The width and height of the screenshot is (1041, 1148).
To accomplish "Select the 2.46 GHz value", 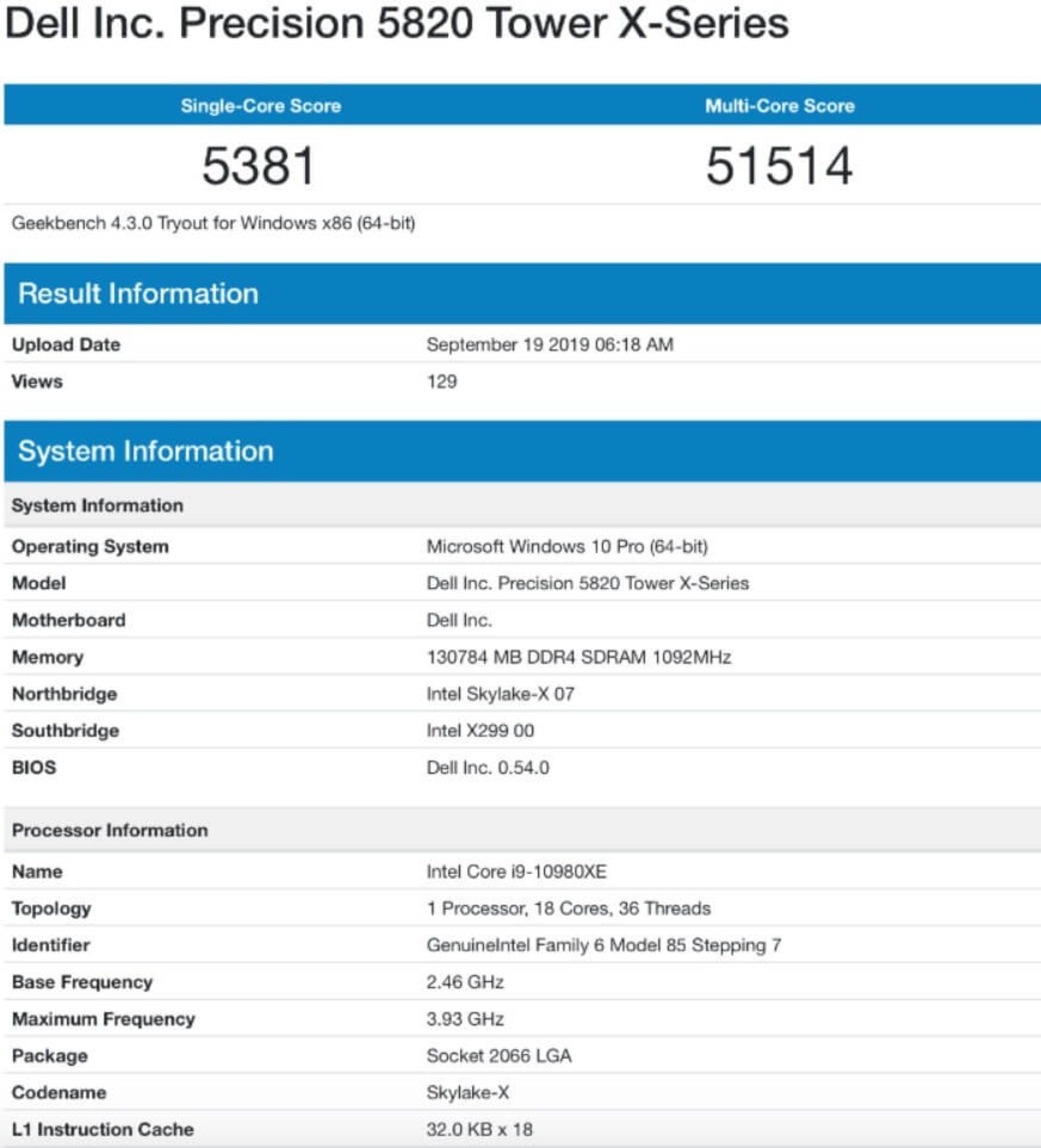I will pyautogui.click(x=465, y=982).
